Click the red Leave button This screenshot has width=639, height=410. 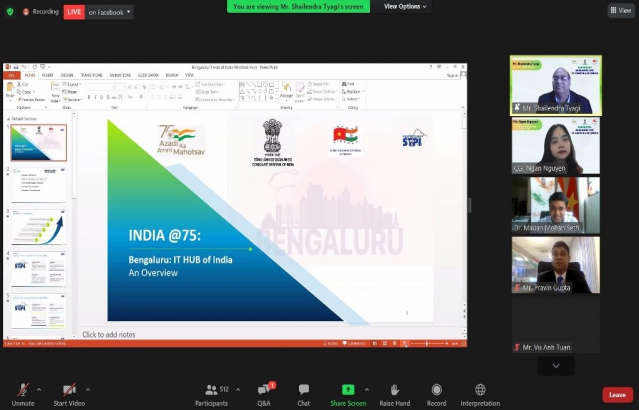(617, 395)
